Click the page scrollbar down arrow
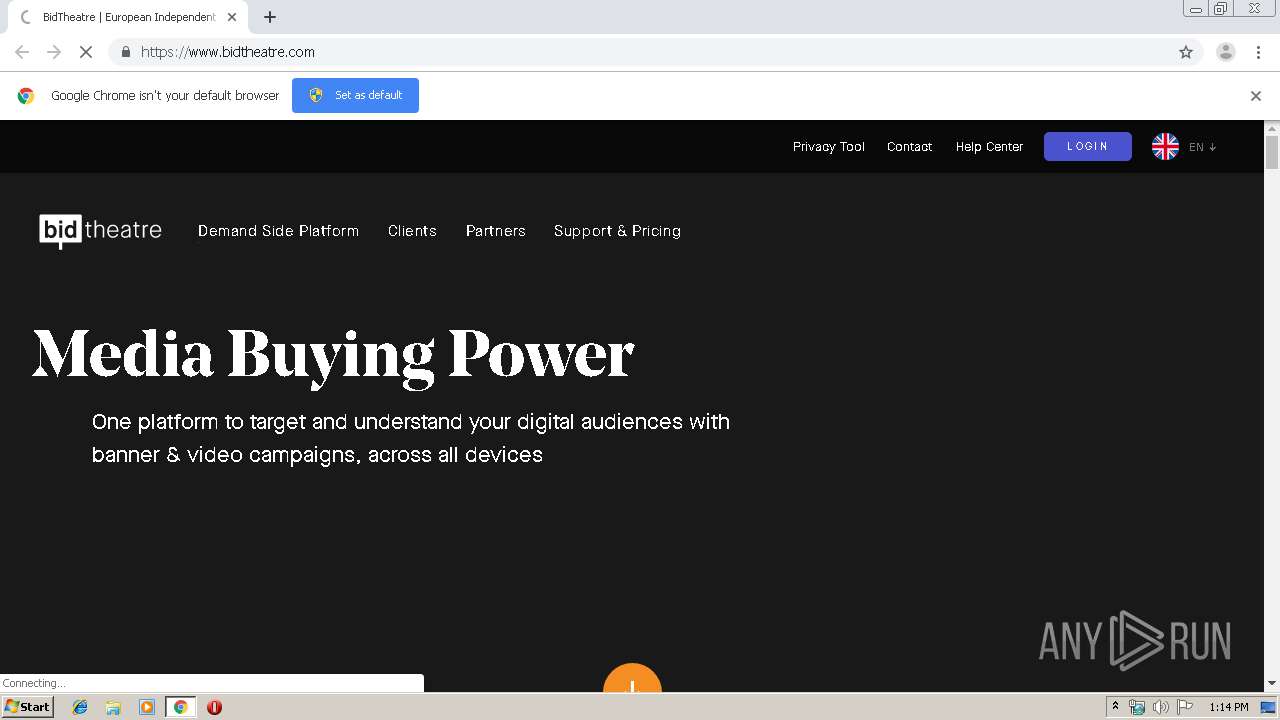 click(x=1272, y=684)
